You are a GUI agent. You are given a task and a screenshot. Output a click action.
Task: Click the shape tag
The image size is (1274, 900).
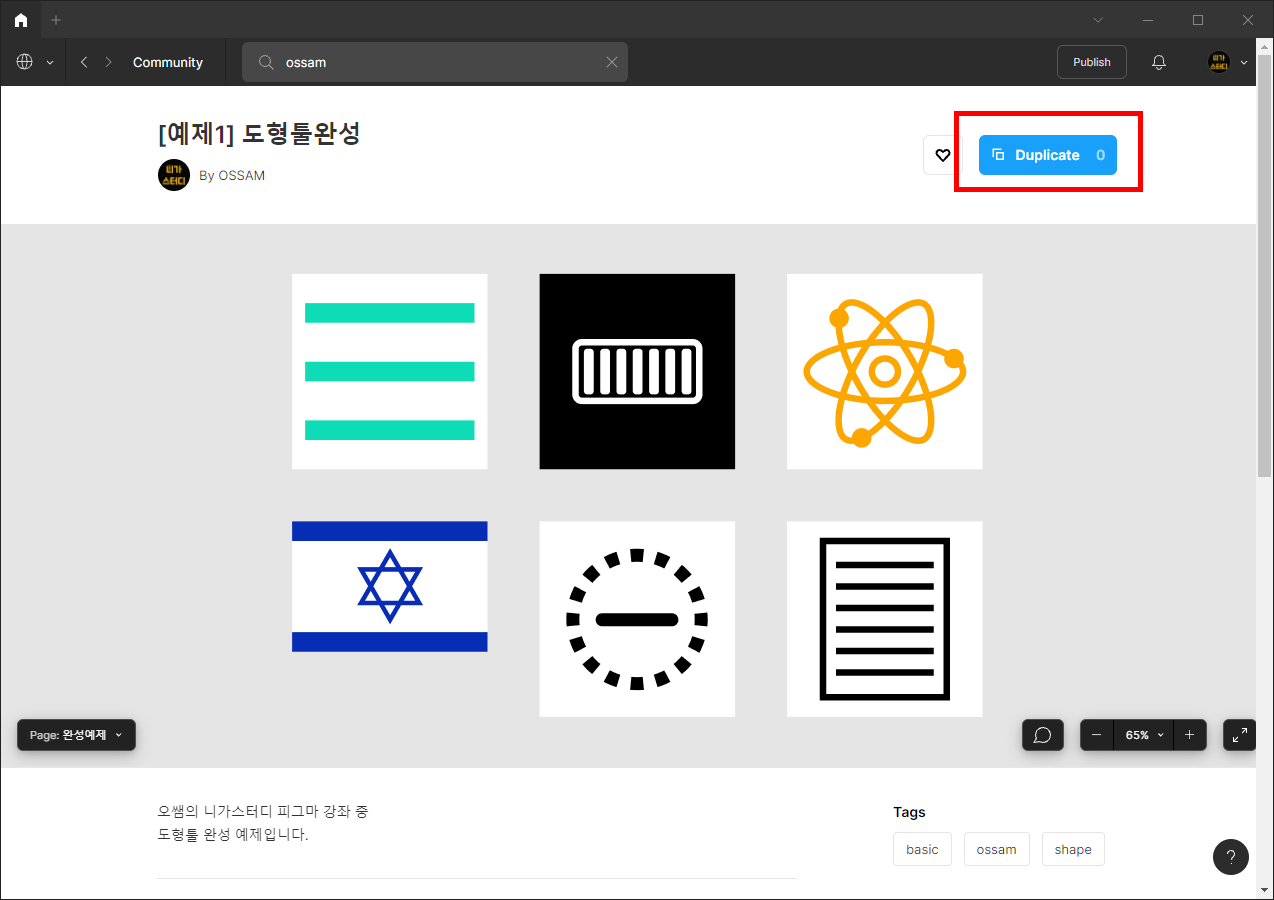click(x=1073, y=849)
